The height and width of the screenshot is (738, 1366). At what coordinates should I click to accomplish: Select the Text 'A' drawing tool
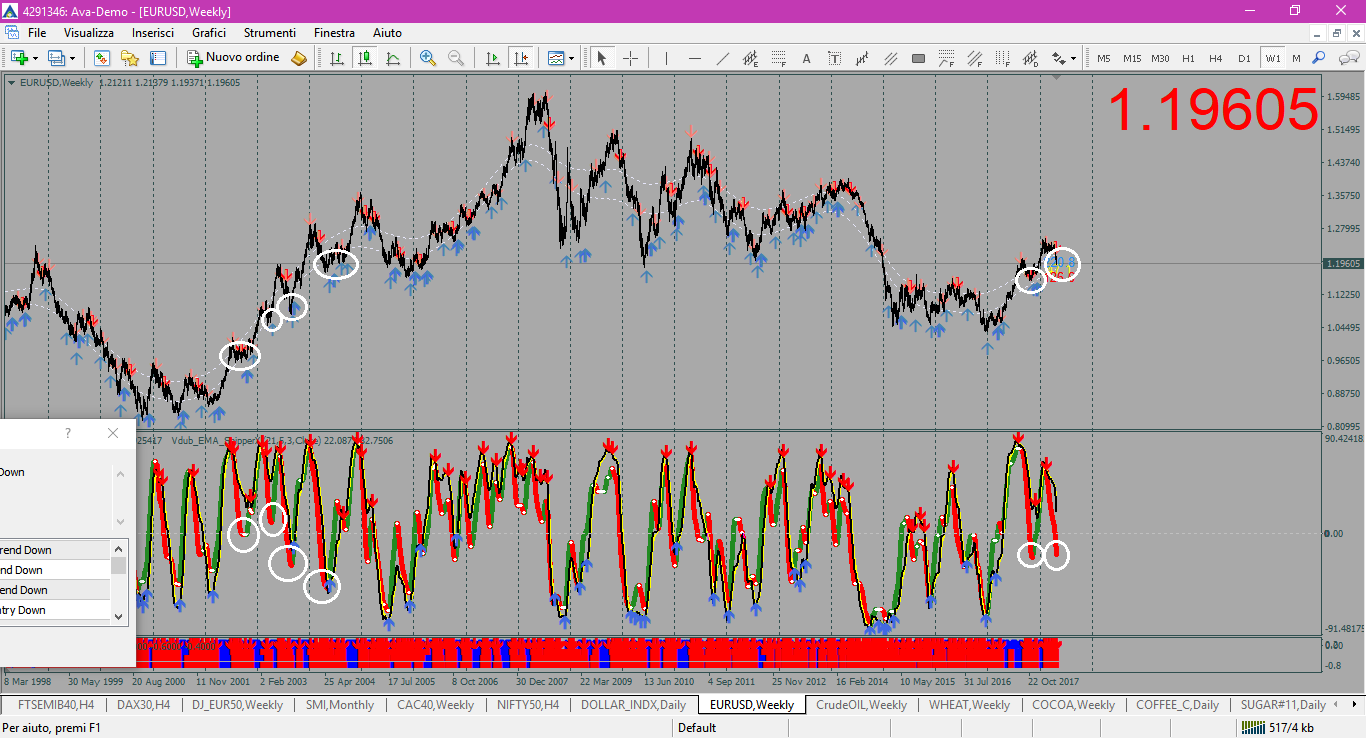tap(806, 58)
